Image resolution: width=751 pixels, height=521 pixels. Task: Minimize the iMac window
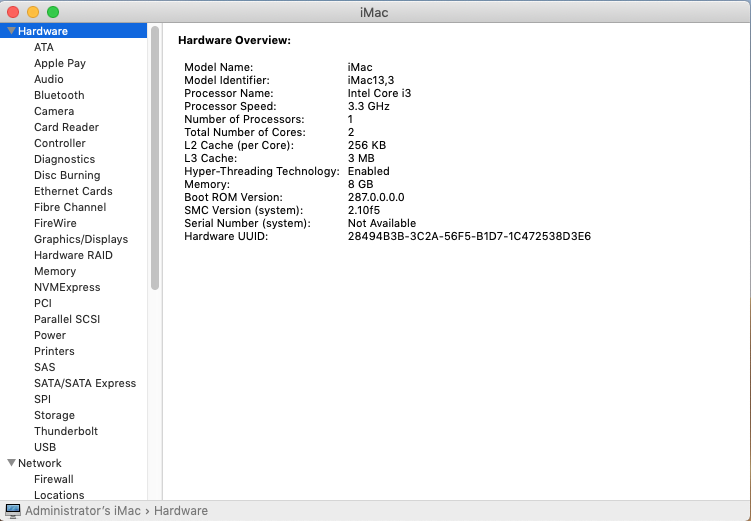pyautogui.click(x=33, y=12)
